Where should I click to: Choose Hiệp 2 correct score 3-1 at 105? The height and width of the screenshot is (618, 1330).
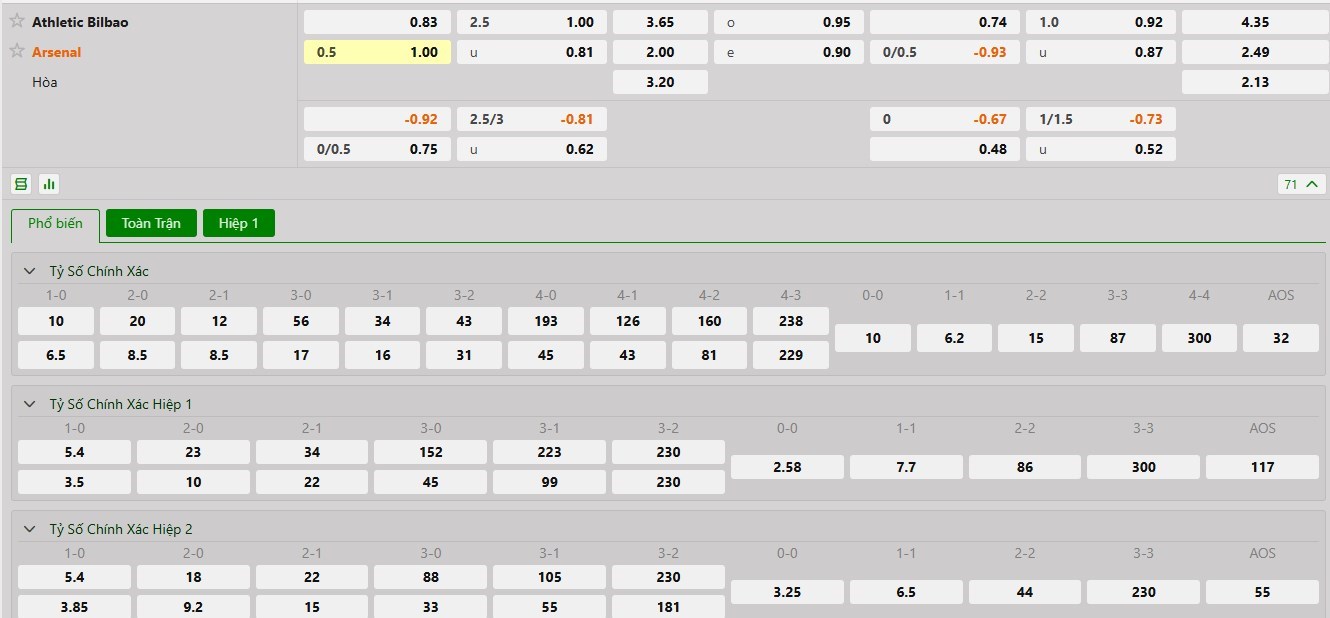click(x=549, y=577)
